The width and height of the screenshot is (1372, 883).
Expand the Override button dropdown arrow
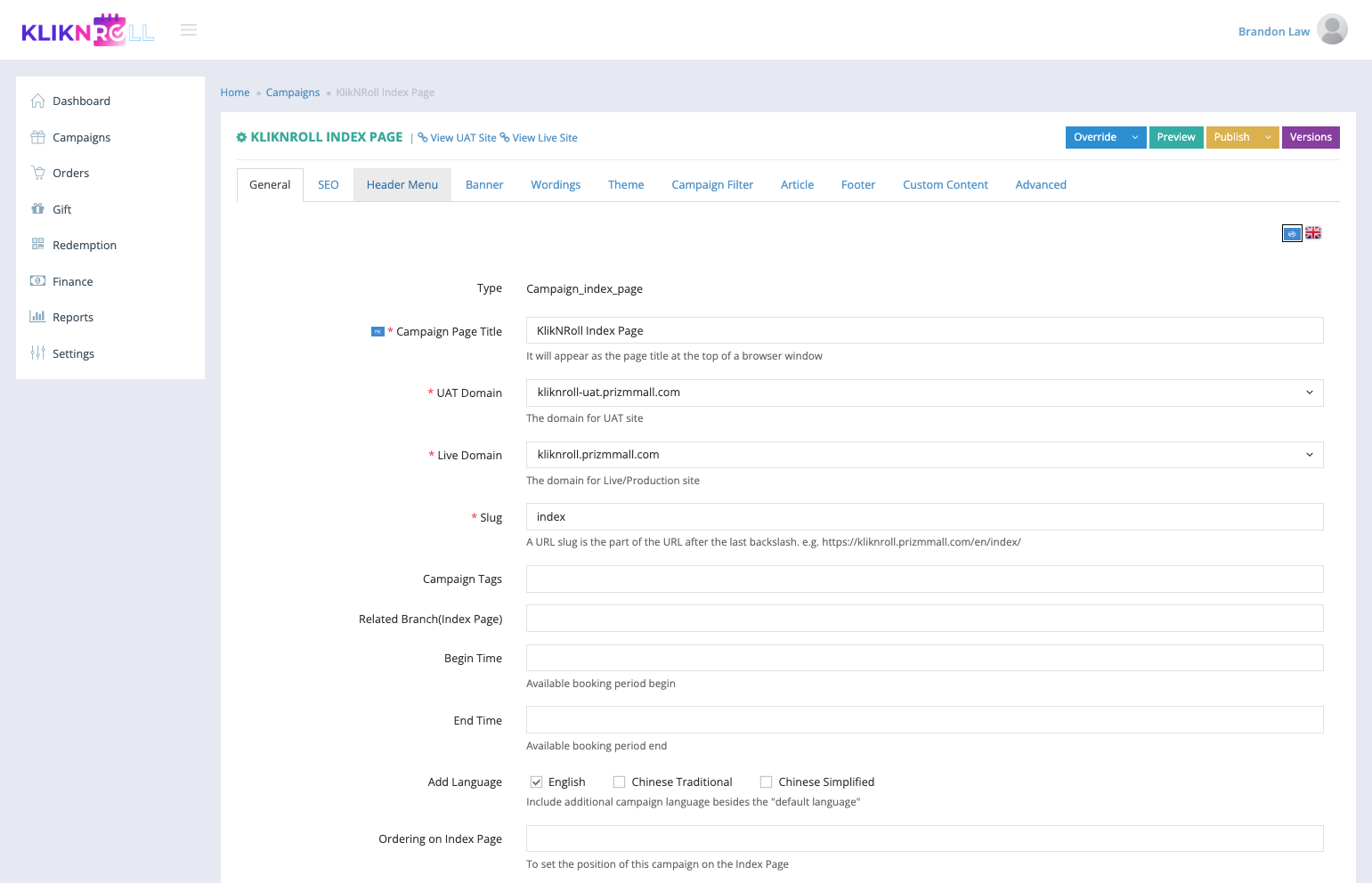pos(1135,137)
